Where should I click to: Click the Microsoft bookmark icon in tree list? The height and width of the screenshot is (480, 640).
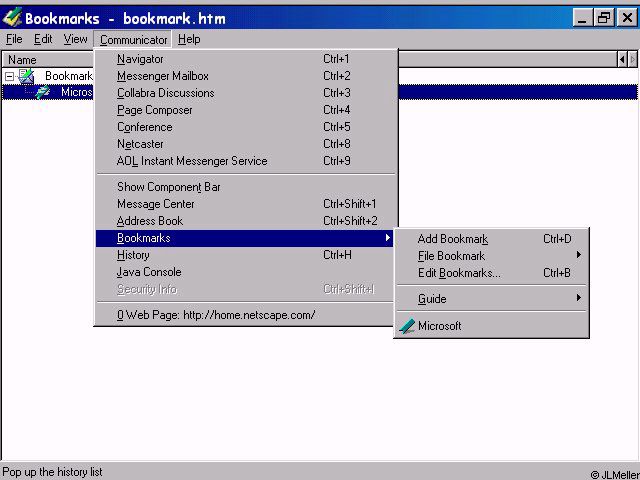[x=42, y=92]
